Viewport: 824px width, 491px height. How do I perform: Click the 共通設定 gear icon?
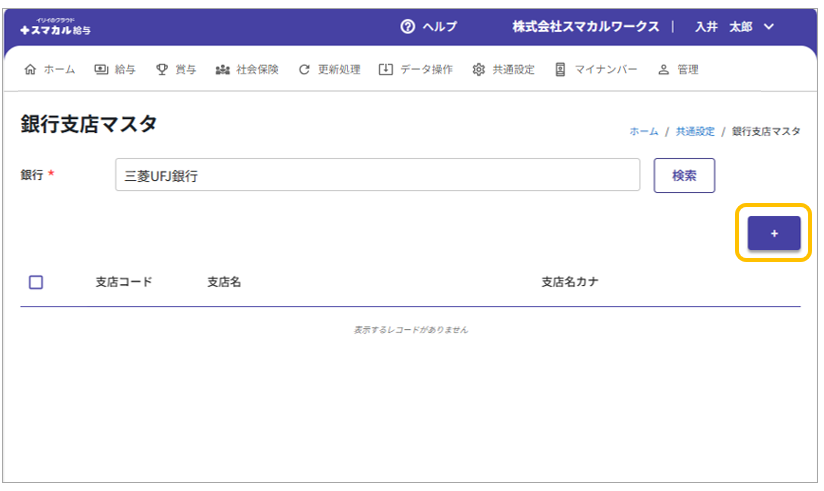479,70
